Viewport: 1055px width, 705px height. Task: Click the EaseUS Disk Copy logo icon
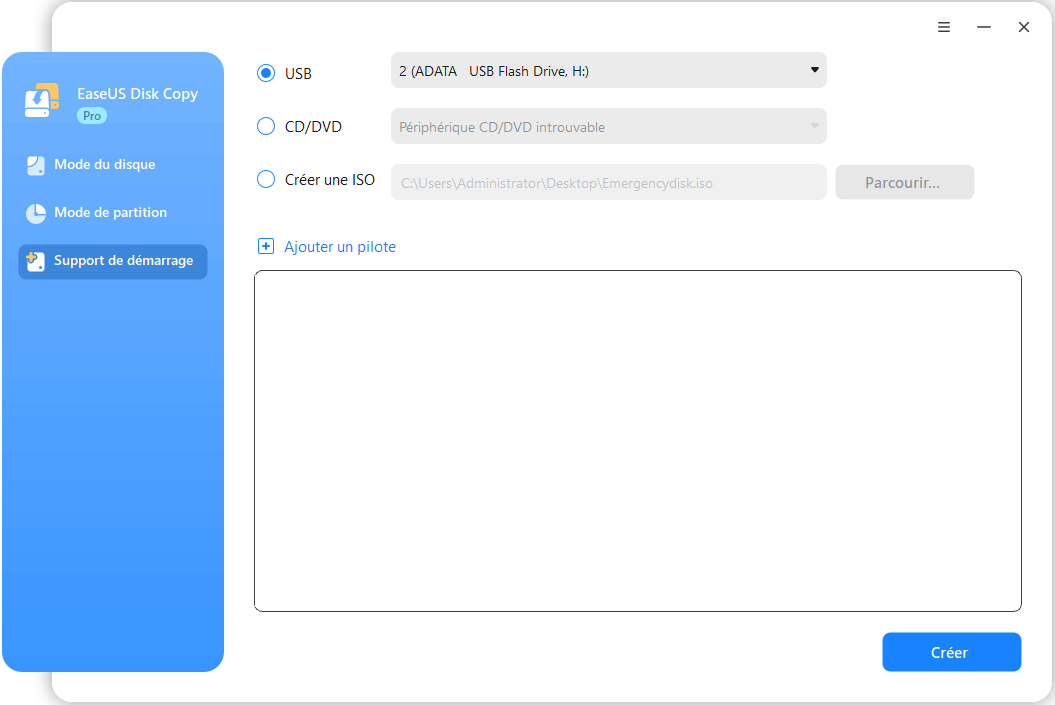42,100
